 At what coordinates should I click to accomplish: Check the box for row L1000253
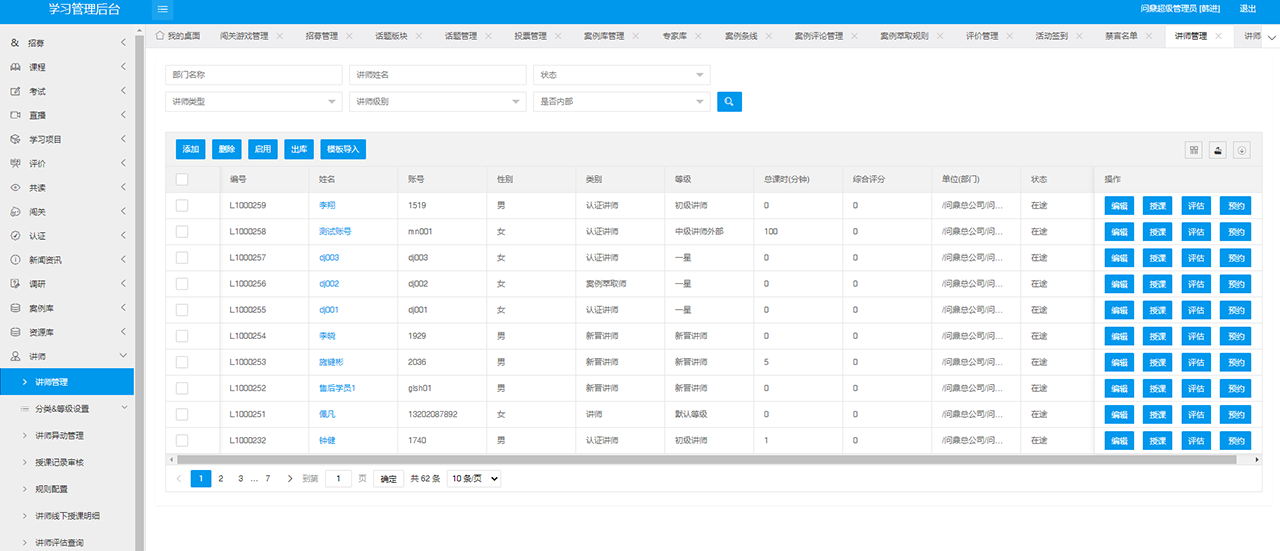(182, 362)
